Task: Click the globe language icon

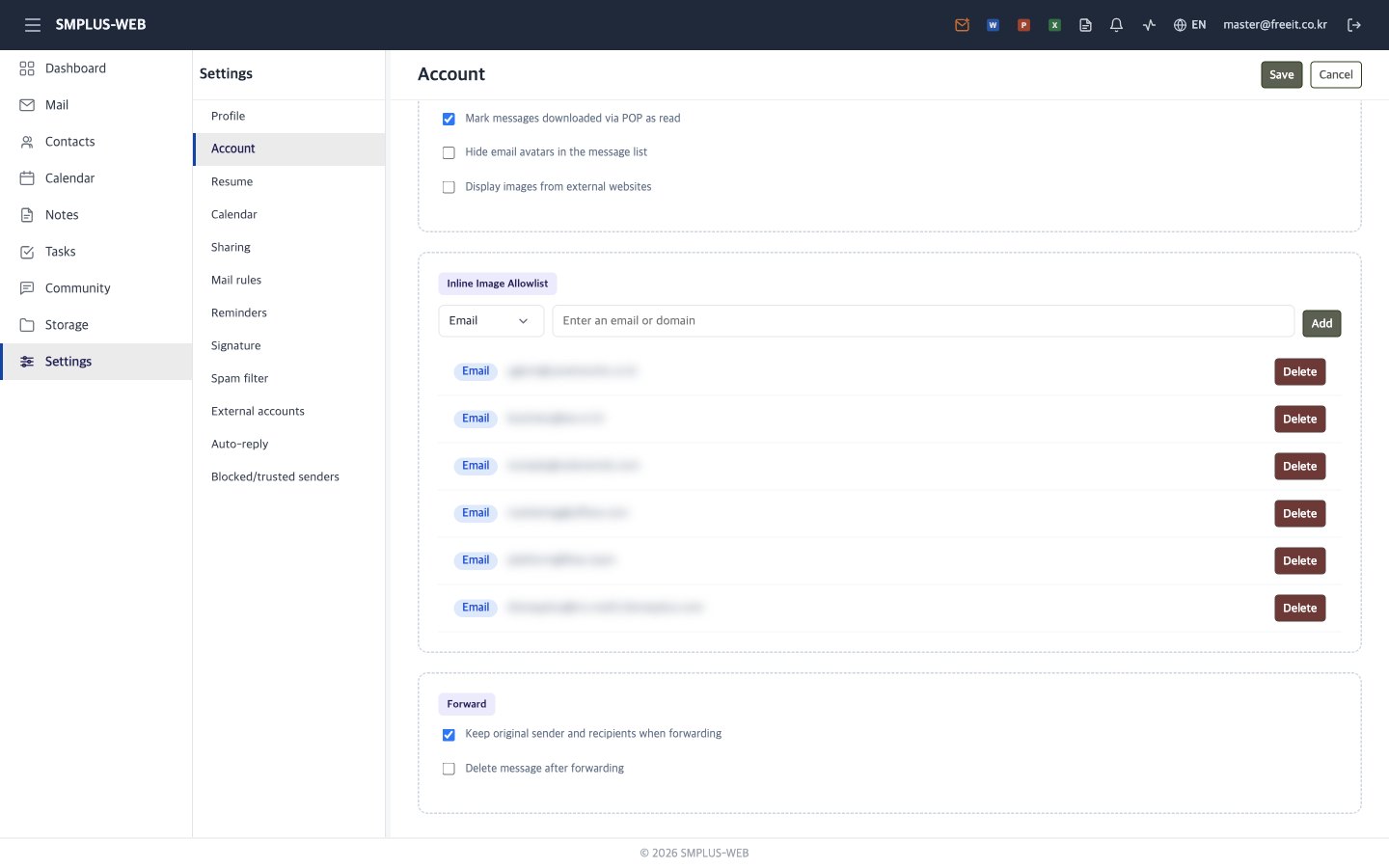Action: pos(1180,25)
